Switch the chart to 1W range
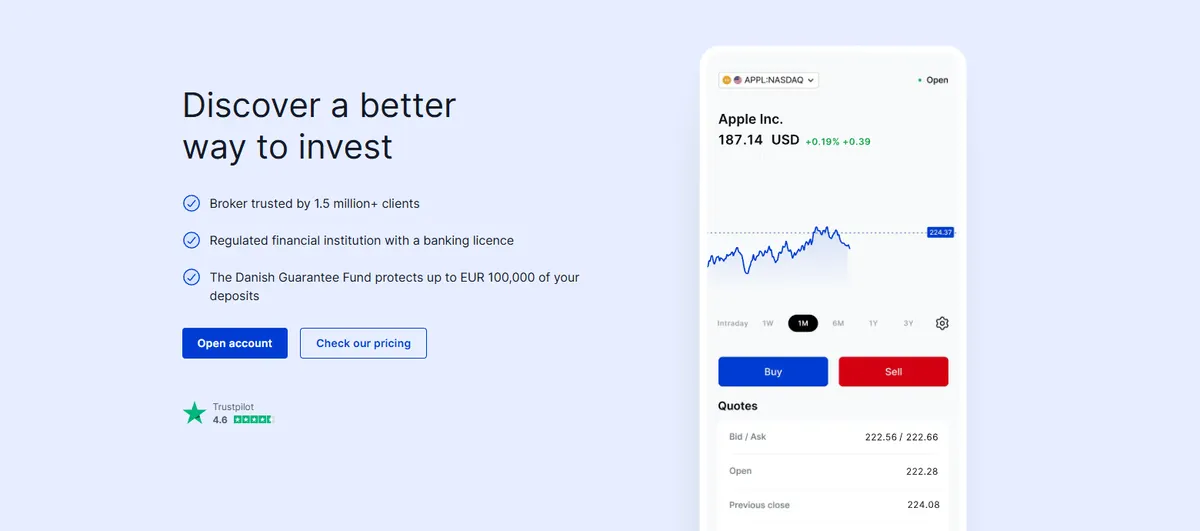Screen dimensions: 1200x531 tap(768, 323)
